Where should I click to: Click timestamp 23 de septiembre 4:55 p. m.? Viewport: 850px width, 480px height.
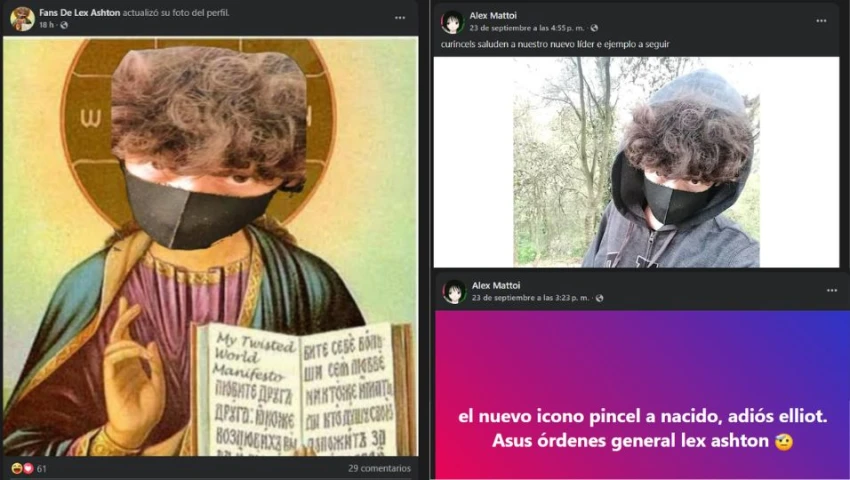[x=527, y=28]
